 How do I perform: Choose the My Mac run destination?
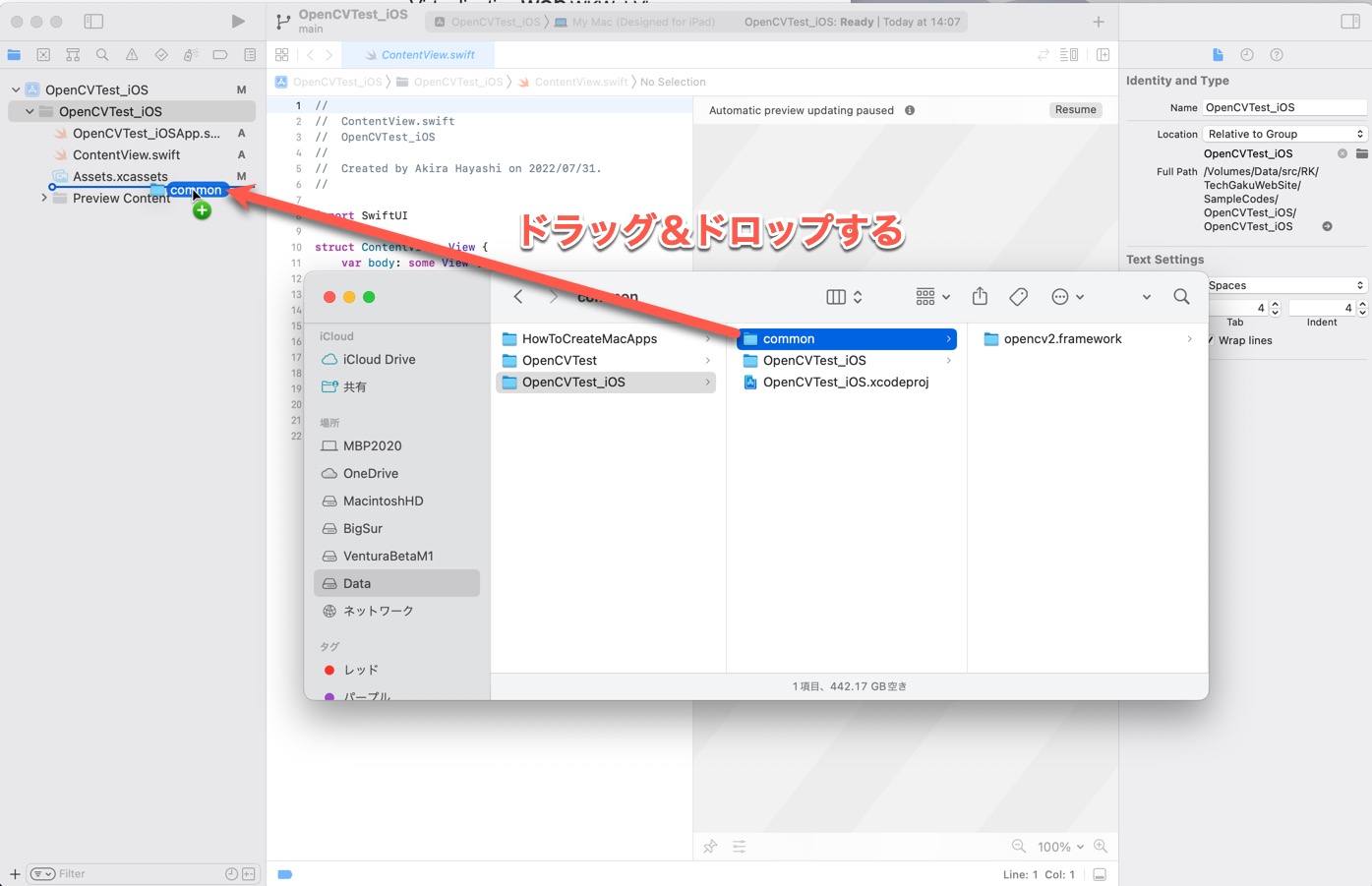tap(635, 22)
